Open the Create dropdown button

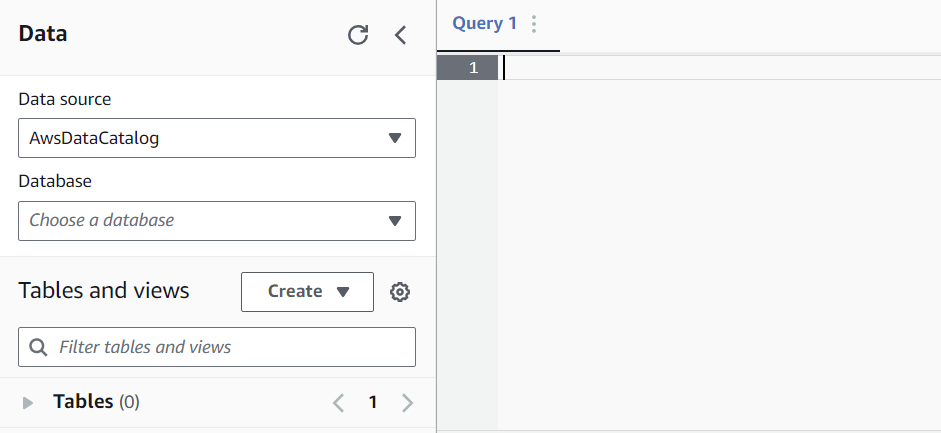tap(307, 292)
